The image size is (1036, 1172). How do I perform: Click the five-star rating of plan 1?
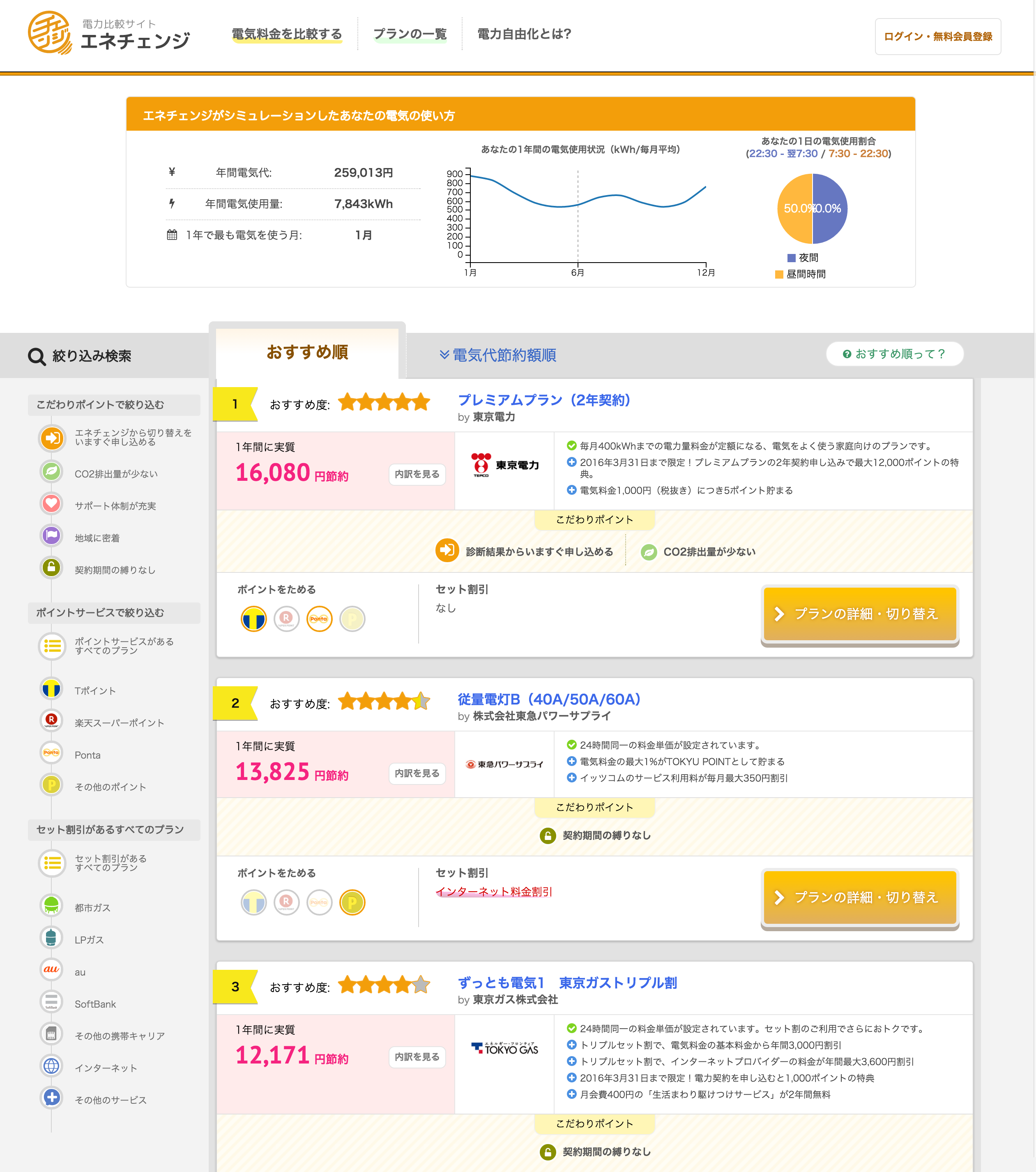coord(384,402)
